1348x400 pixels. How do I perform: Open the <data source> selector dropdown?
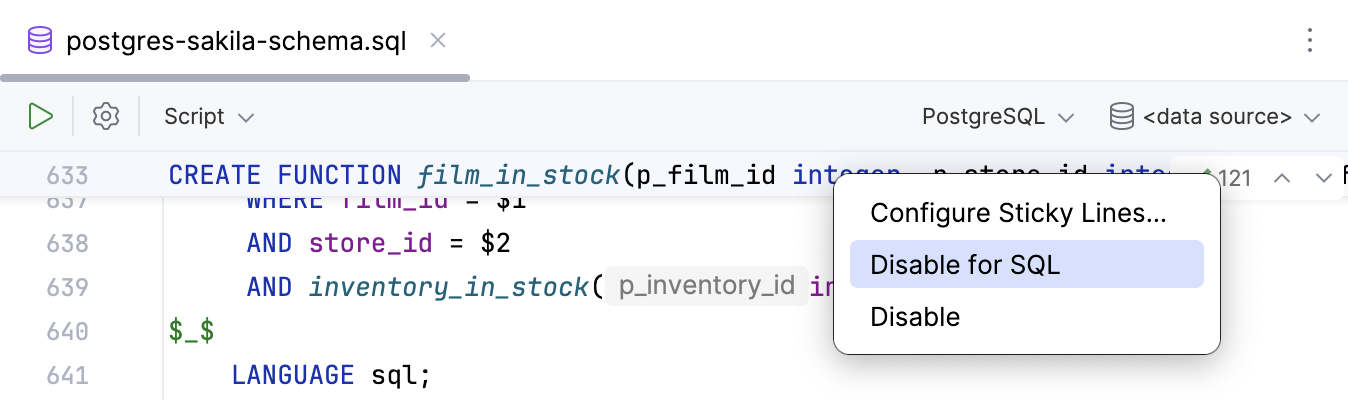tap(1230, 117)
